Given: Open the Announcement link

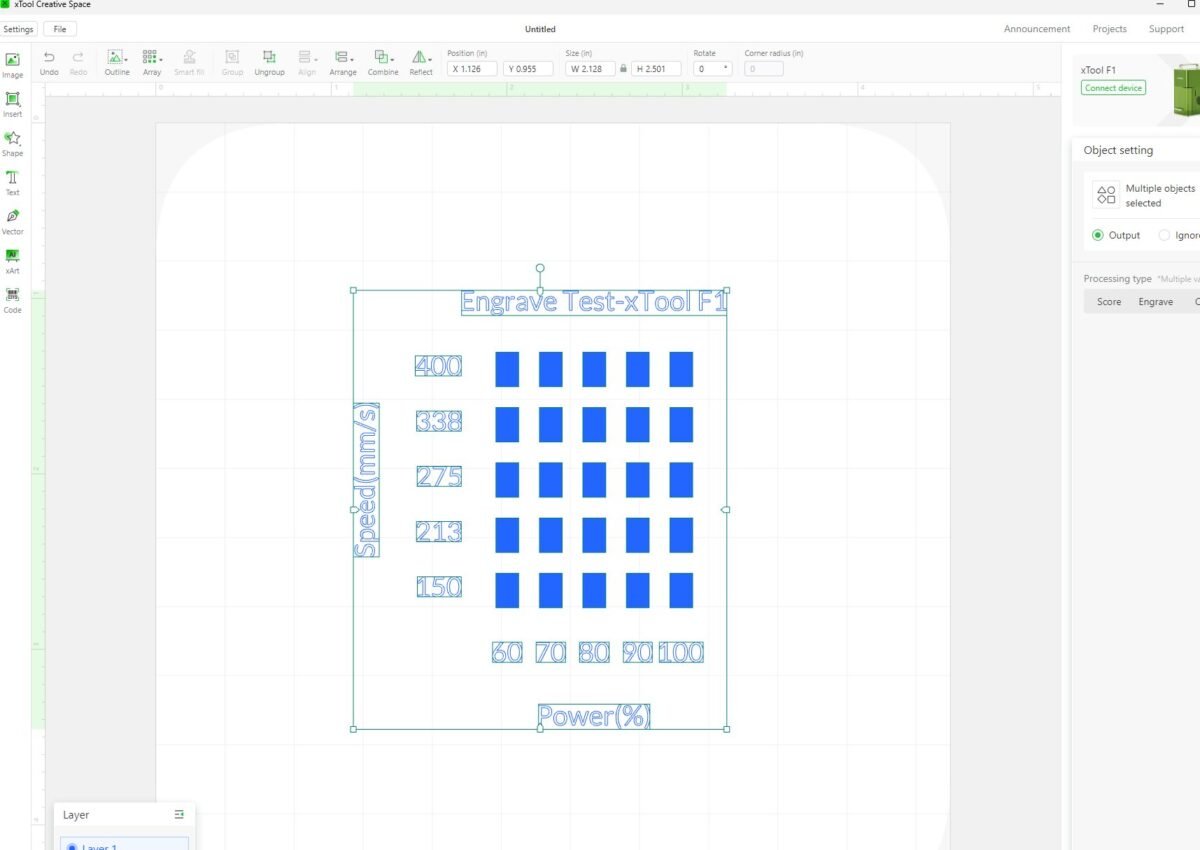Looking at the screenshot, I should (x=1037, y=29).
